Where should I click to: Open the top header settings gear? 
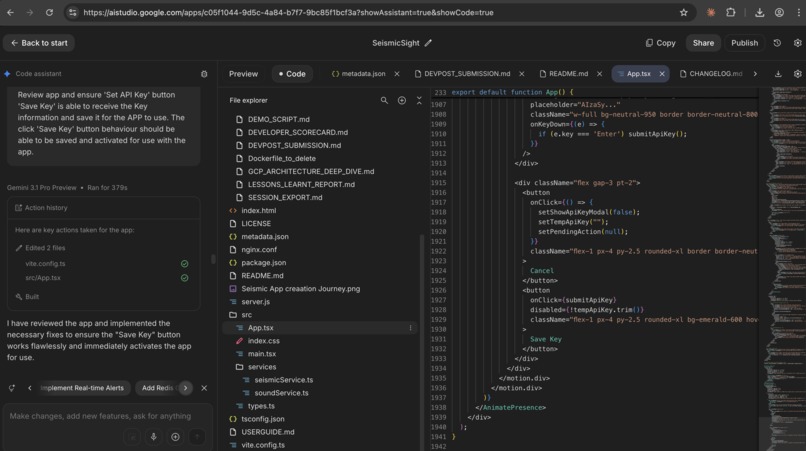pos(797,43)
